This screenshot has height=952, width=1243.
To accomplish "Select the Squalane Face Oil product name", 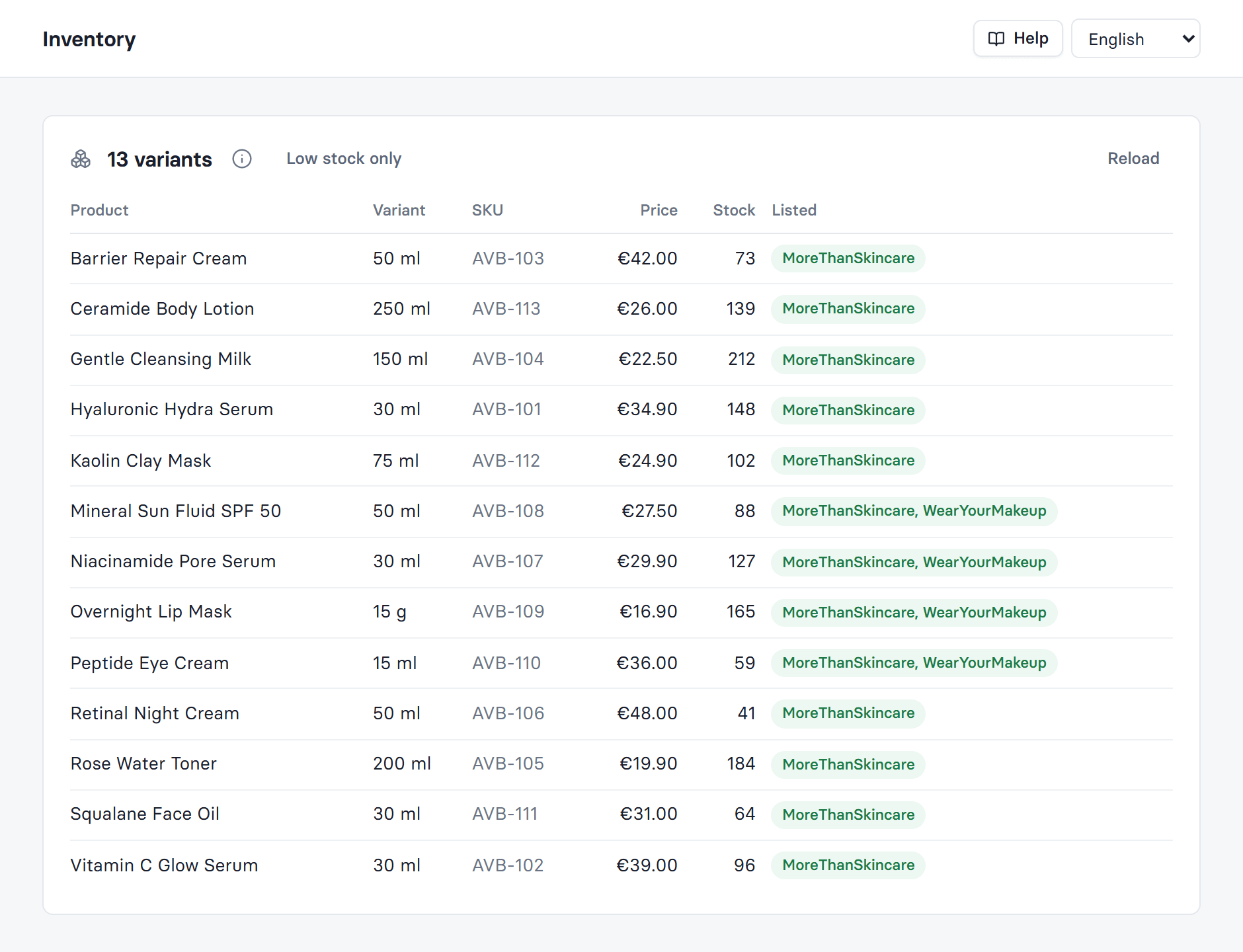I will point(145,814).
